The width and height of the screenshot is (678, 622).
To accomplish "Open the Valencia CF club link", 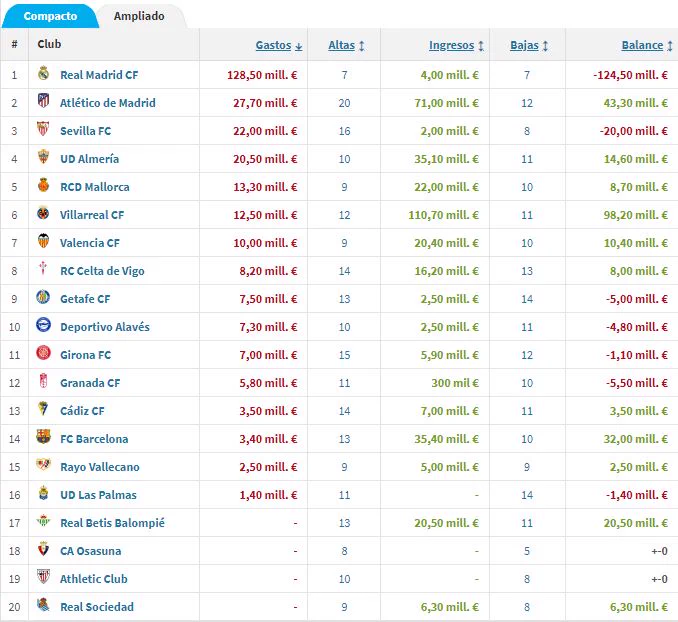I will [90, 243].
